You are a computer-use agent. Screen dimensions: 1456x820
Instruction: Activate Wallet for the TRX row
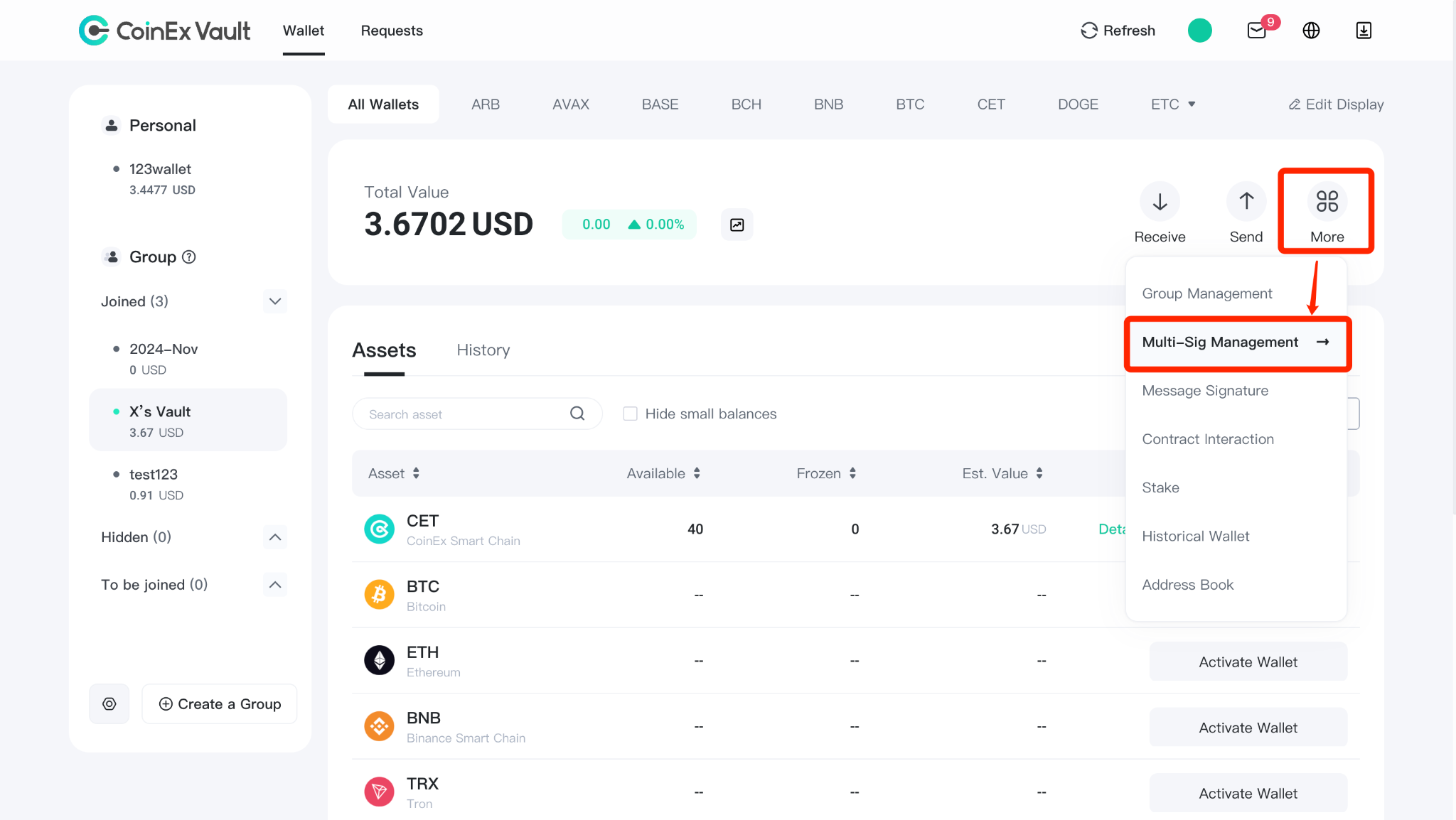pos(1248,793)
